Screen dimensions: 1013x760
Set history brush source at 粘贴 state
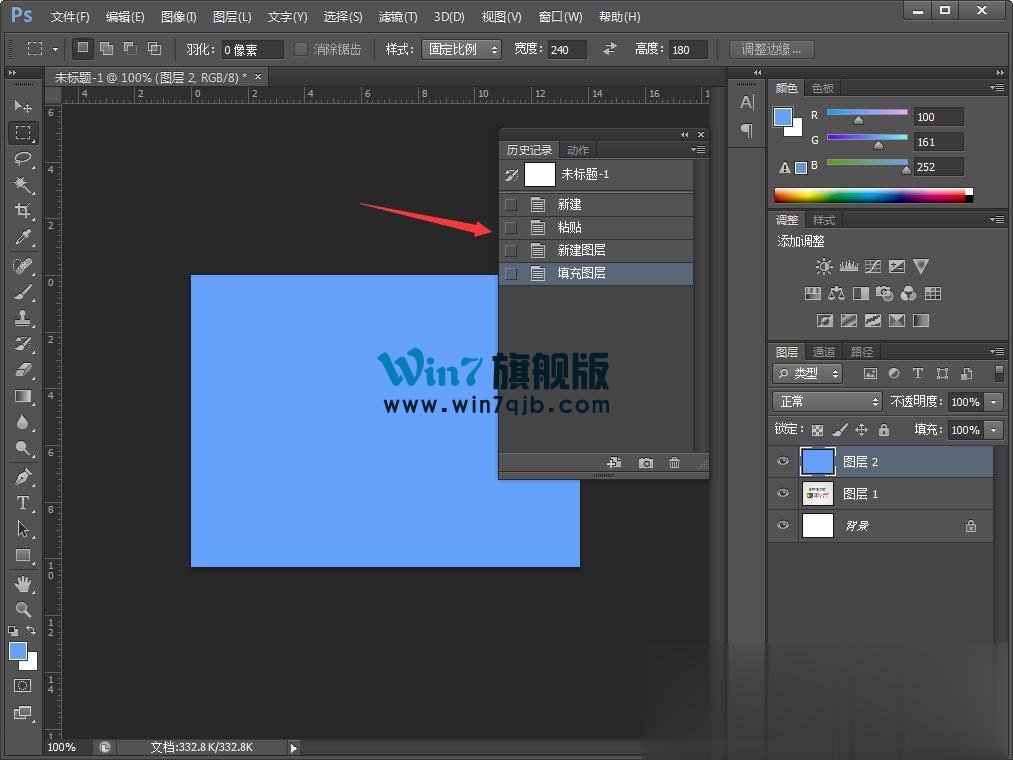point(511,227)
